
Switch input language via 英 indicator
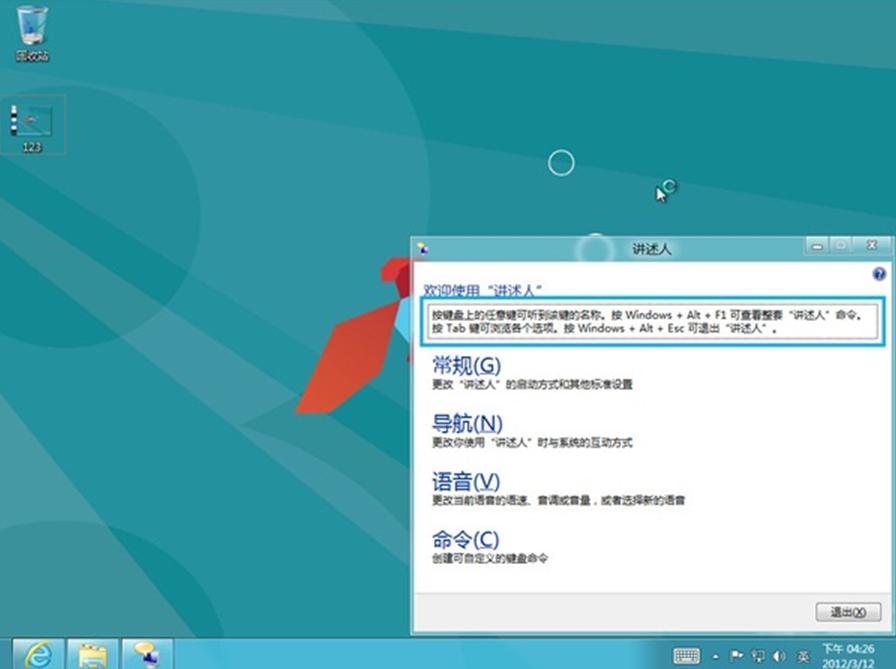point(803,656)
